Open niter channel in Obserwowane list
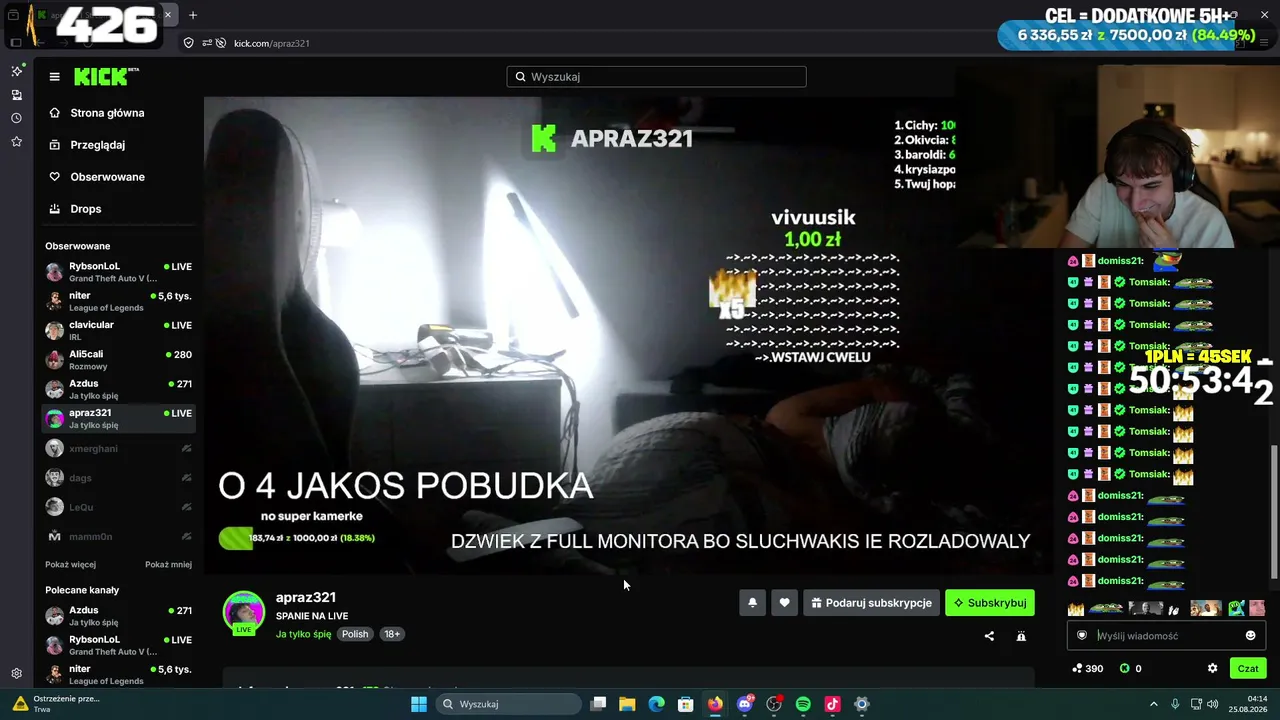 118,301
